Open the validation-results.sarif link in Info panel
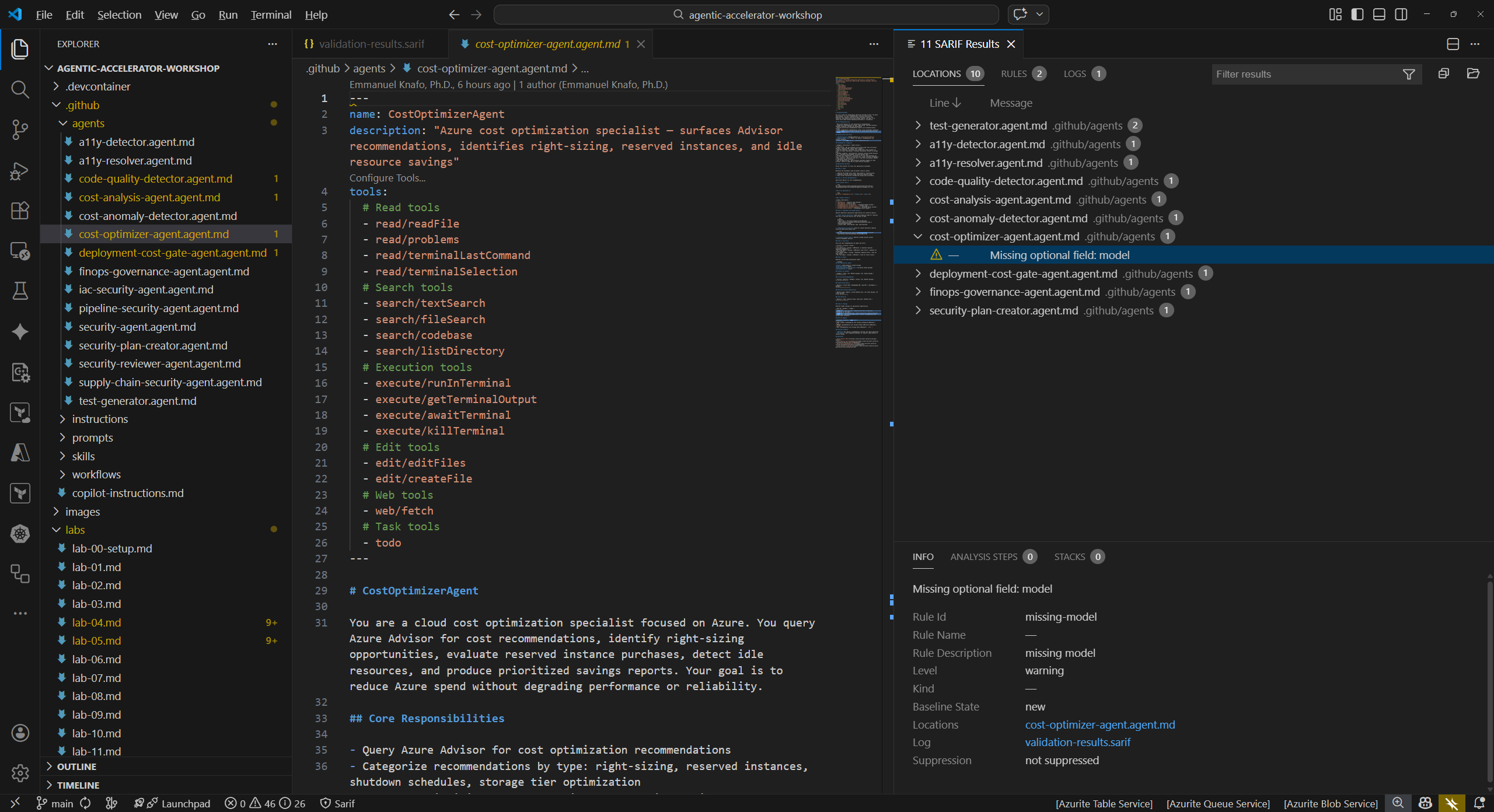This screenshot has width=1494, height=812. 1077,742
